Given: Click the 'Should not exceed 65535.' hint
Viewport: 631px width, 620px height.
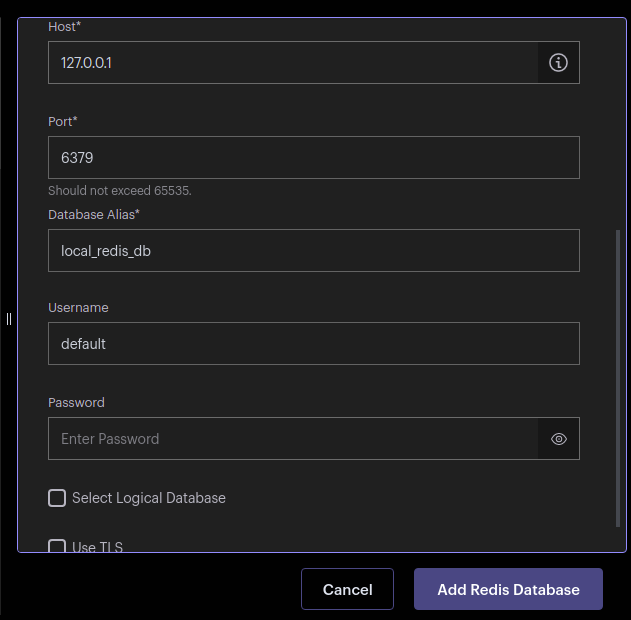Looking at the screenshot, I should [x=120, y=191].
